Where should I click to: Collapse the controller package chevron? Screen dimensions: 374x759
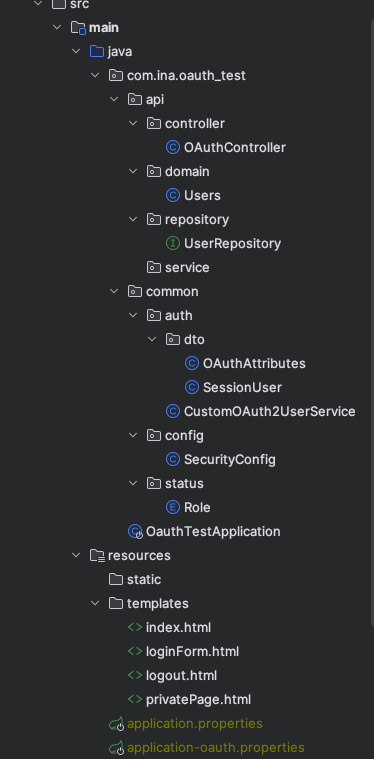[x=133, y=123]
